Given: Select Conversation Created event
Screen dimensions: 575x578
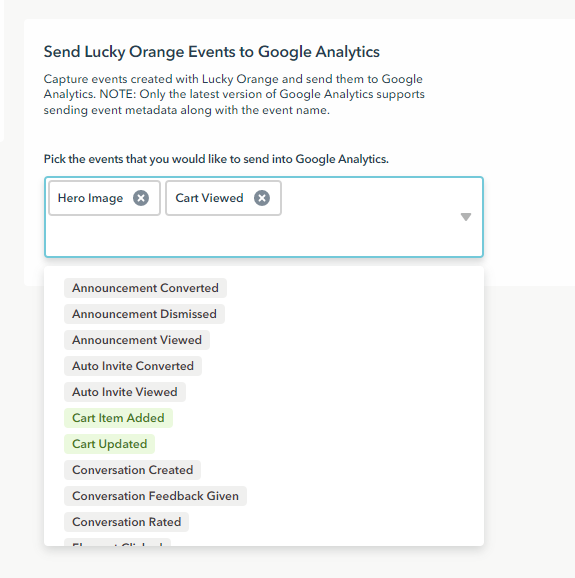Looking at the screenshot, I should click(132, 470).
